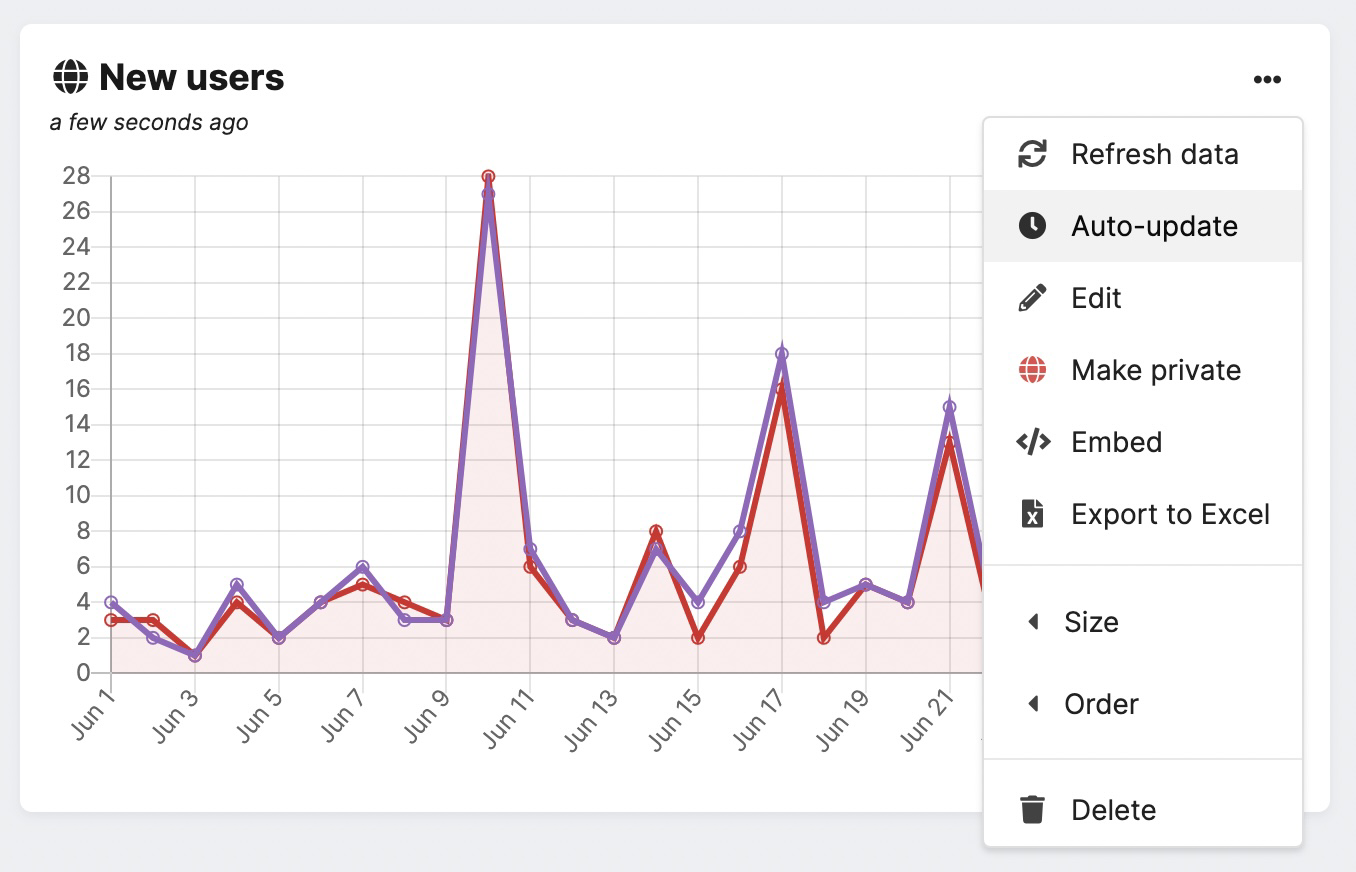This screenshot has width=1356, height=872.
Task: Select the clock icon beside Auto-update
Action: 1031,226
